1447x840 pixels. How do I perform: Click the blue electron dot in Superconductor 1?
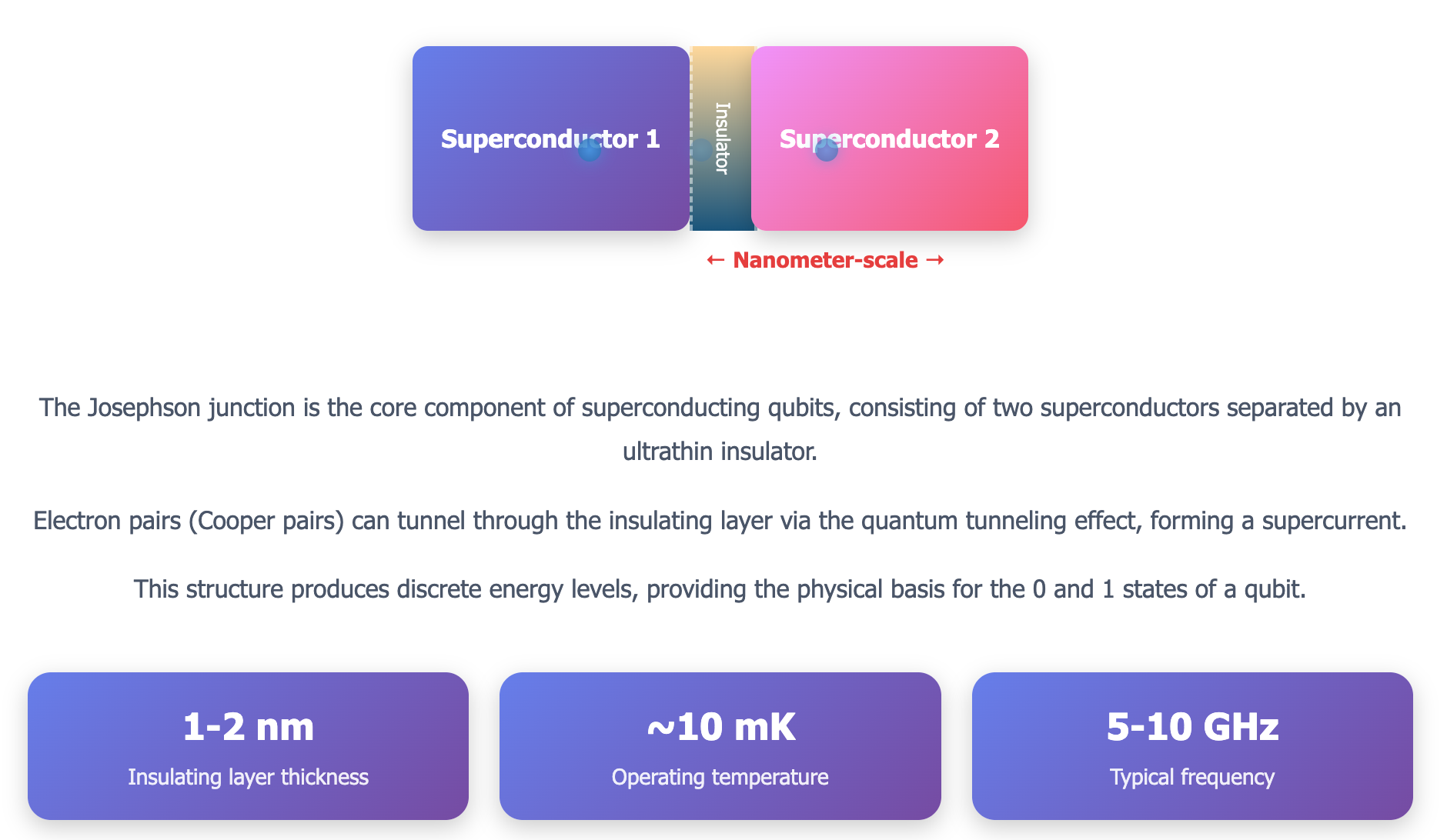(590, 150)
